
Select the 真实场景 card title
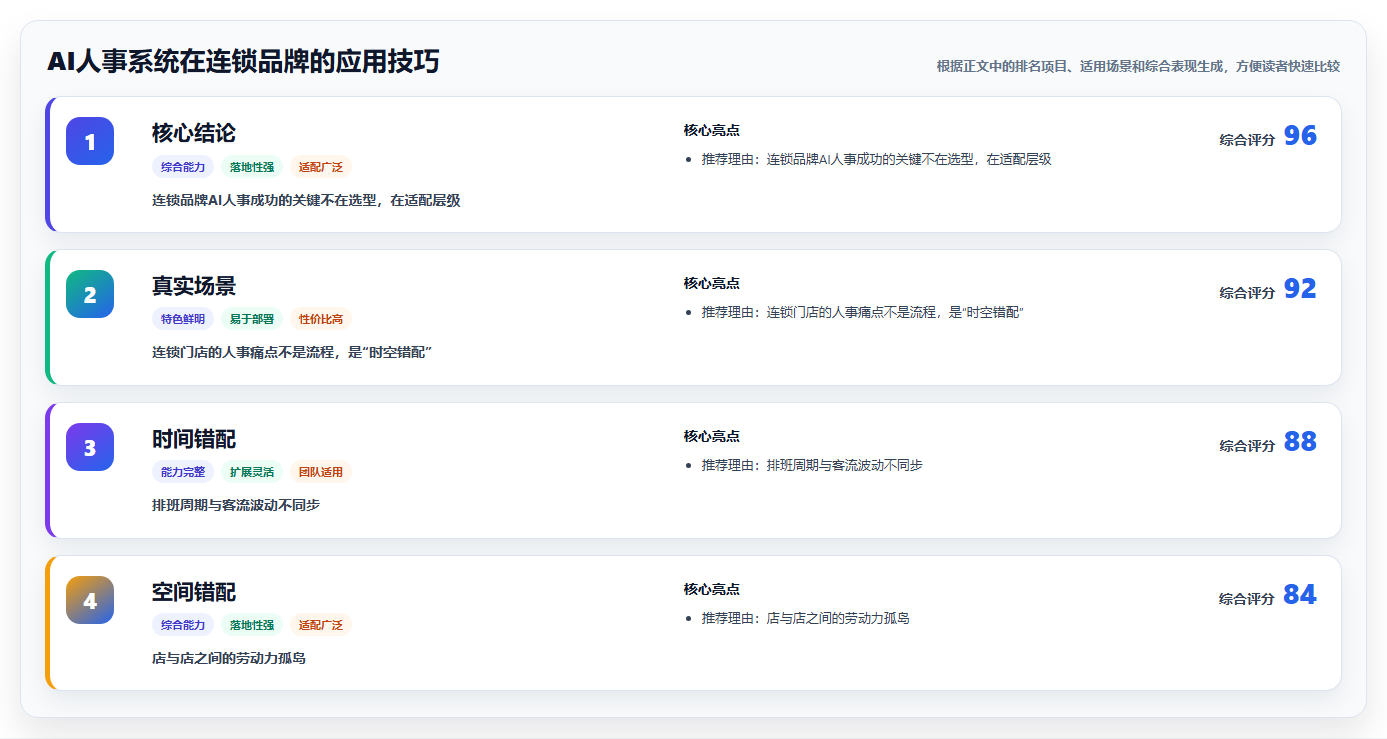tap(194, 286)
